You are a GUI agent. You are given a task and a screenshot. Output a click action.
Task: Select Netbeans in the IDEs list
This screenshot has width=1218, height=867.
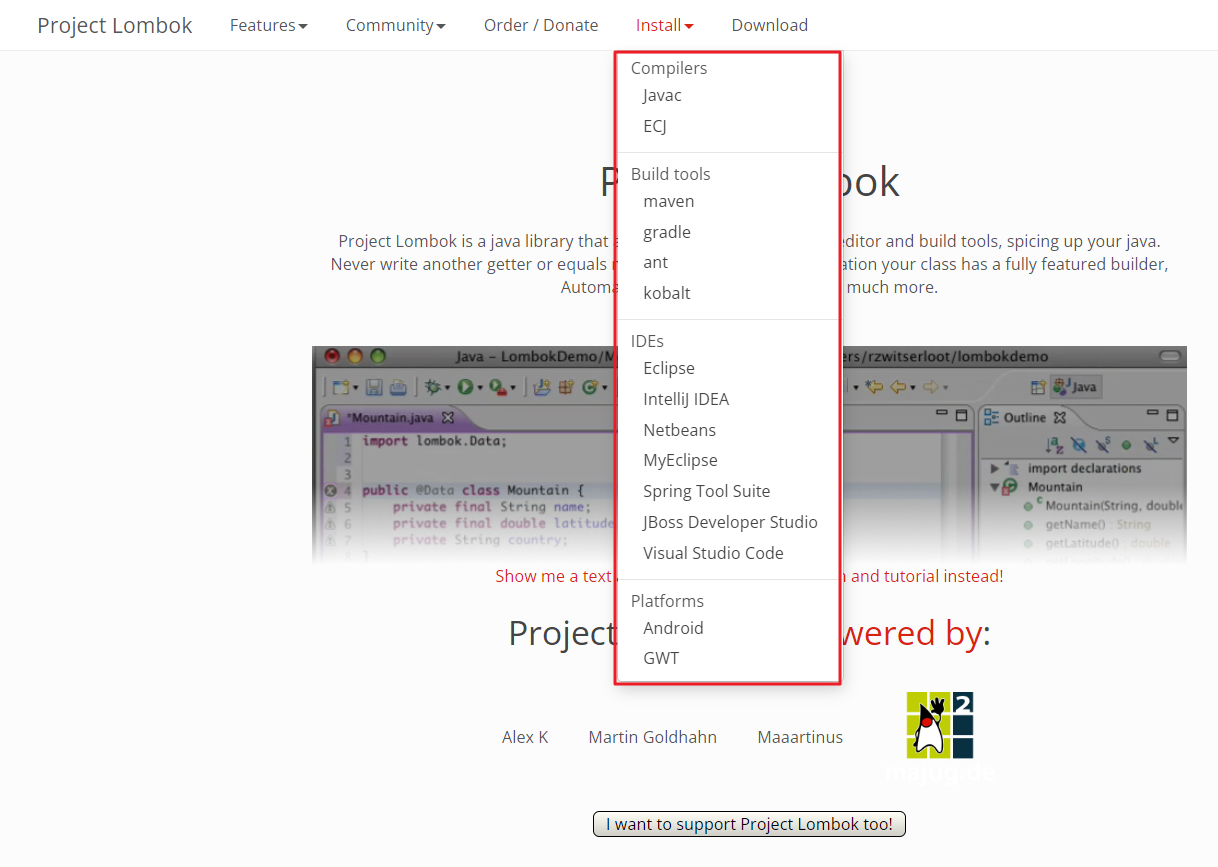pyautogui.click(x=679, y=430)
